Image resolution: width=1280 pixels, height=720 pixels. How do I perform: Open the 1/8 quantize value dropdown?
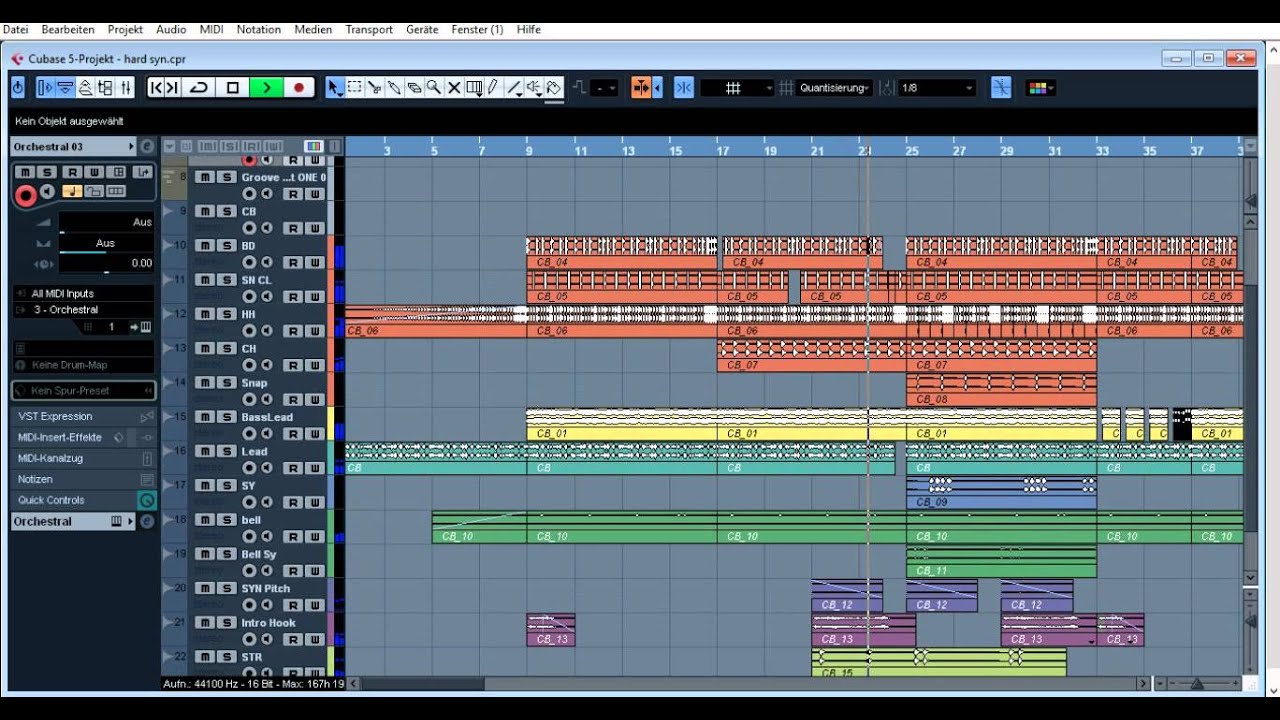937,88
